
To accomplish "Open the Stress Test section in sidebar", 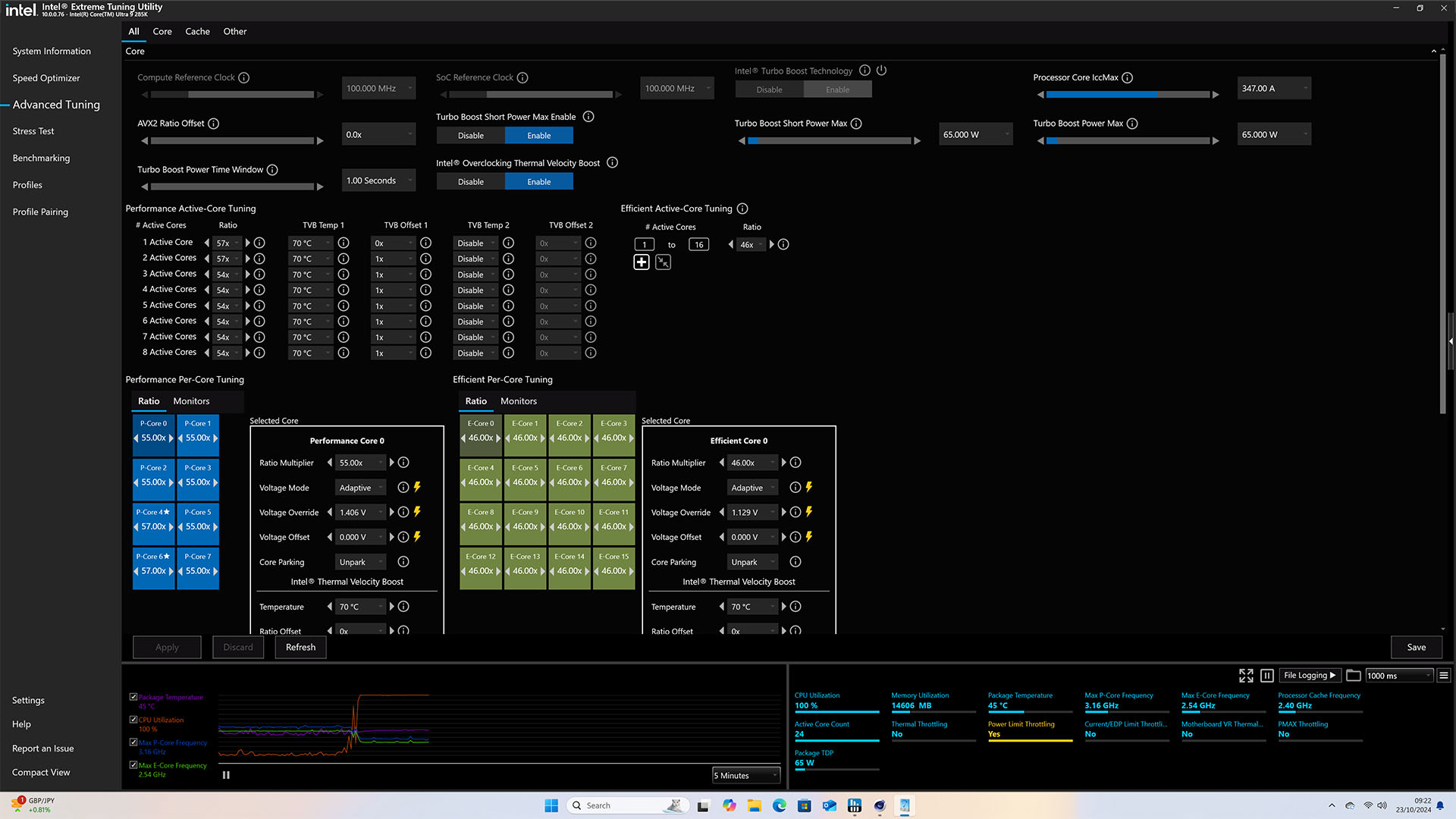I will pyautogui.click(x=33, y=131).
